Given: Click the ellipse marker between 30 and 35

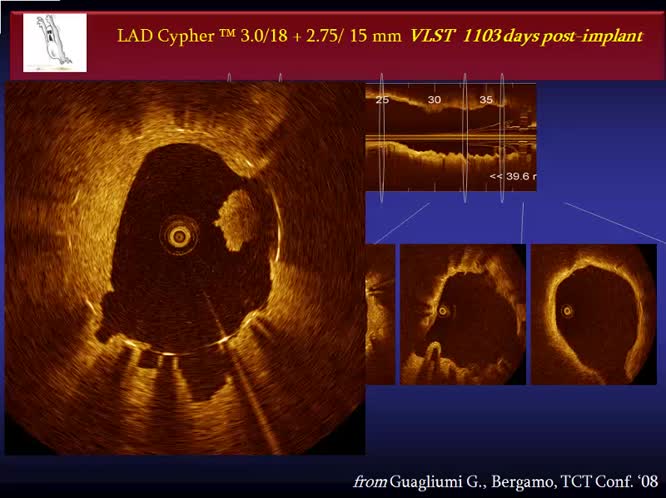Looking at the screenshot, I should (465, 133).
